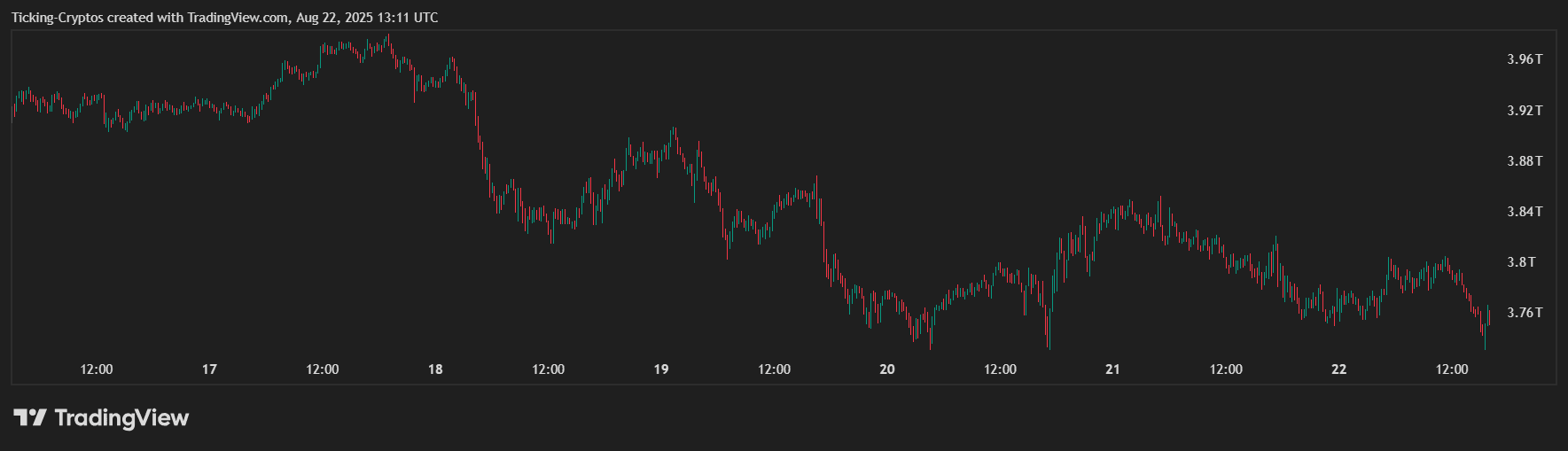The width and height of the screenshot is (1568, 451).
Task: Choose date 22 on the time axis
Action: (x=1338, y=369)
